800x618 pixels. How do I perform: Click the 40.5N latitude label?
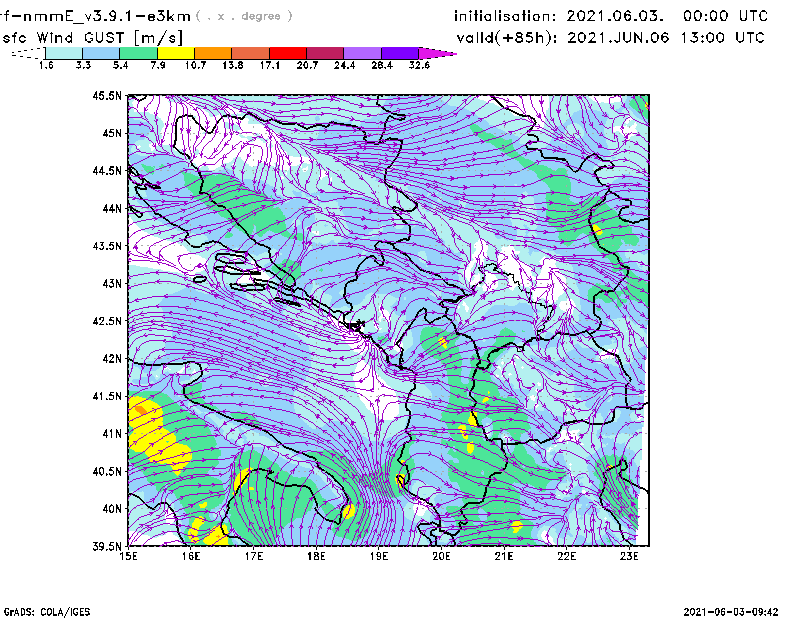coord(107,472)
